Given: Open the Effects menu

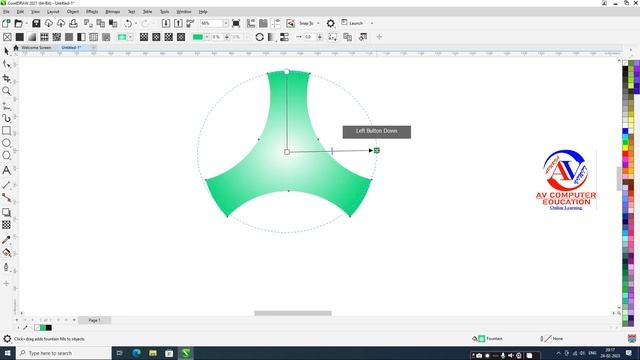Looking at the screenshot, I should click(92, 12).
